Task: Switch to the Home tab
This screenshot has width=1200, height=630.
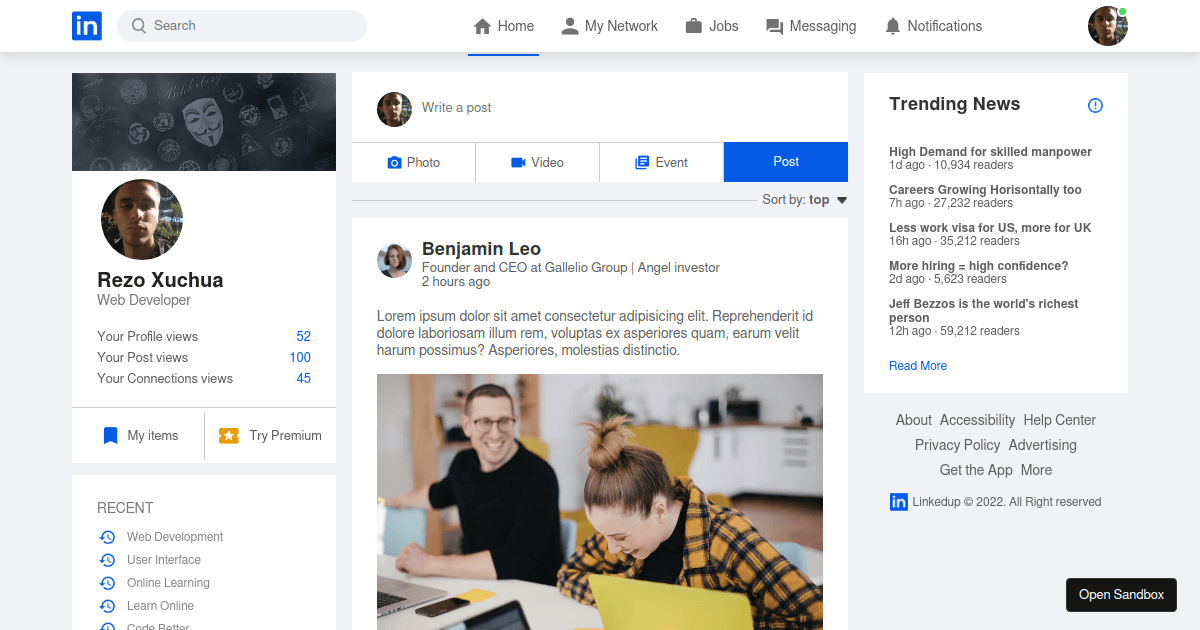Action: point(503,25)
